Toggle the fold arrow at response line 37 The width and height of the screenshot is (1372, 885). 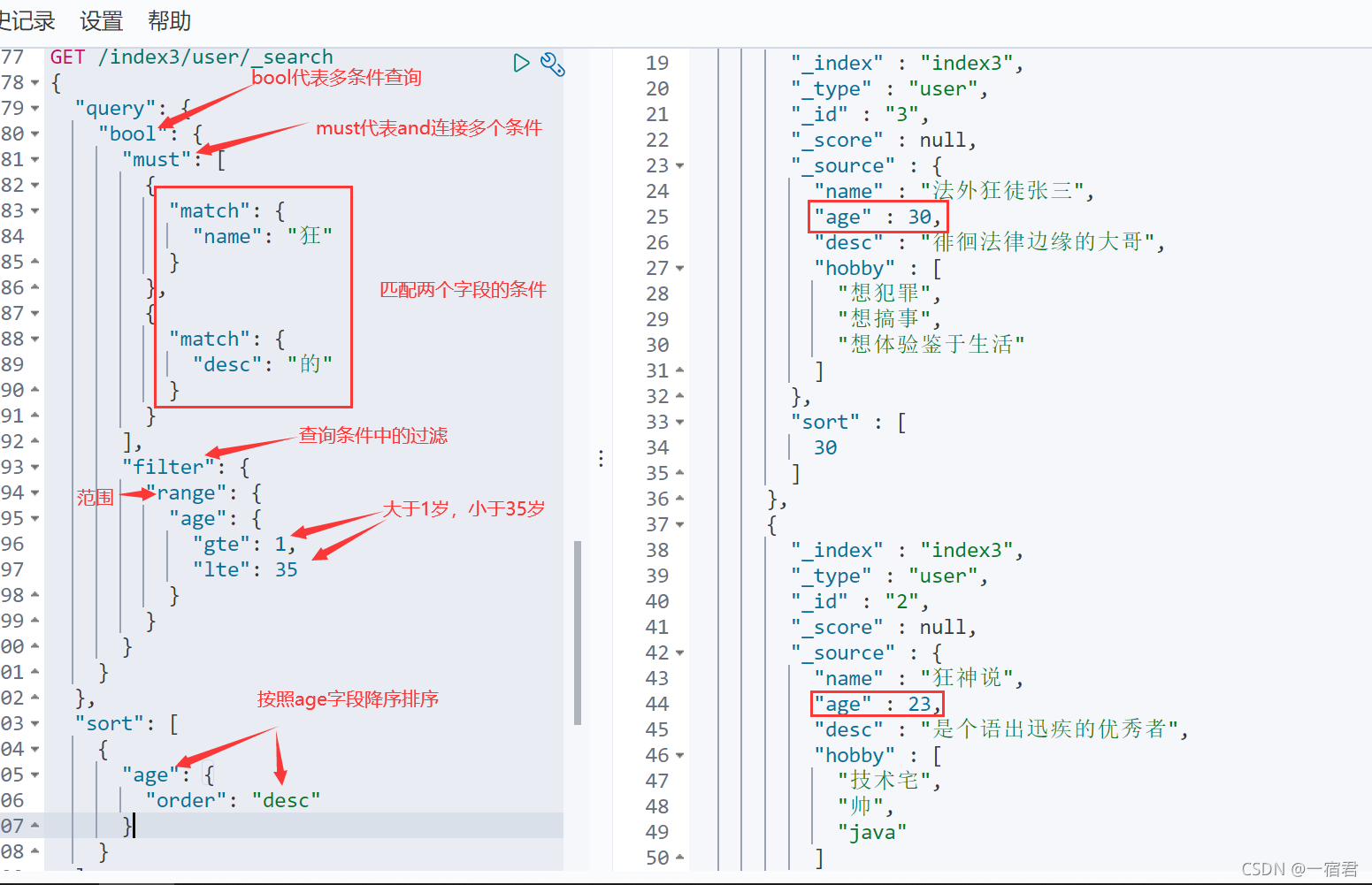click(679, 524)
